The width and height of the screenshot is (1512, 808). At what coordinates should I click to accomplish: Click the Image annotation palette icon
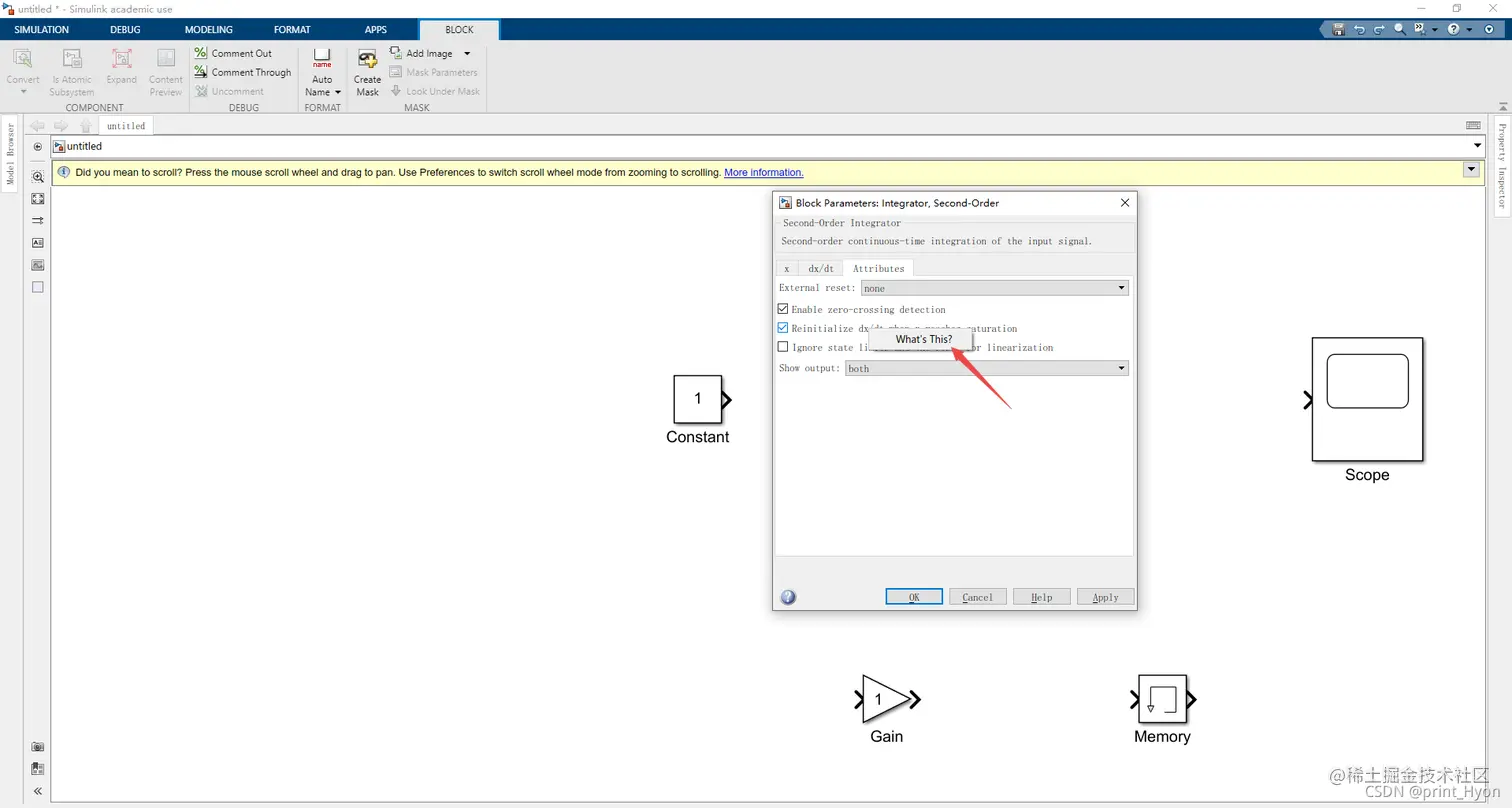tap(38, 265)
